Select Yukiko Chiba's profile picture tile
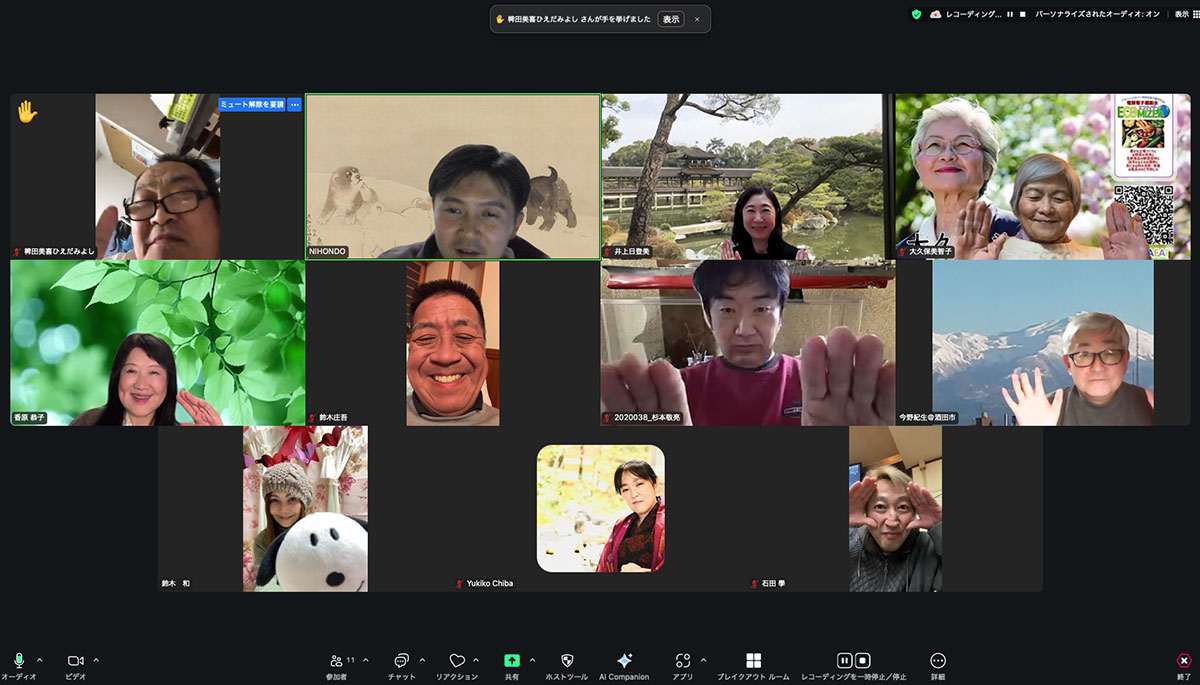The image size is (1200, 685). click(x=600, y=508)
